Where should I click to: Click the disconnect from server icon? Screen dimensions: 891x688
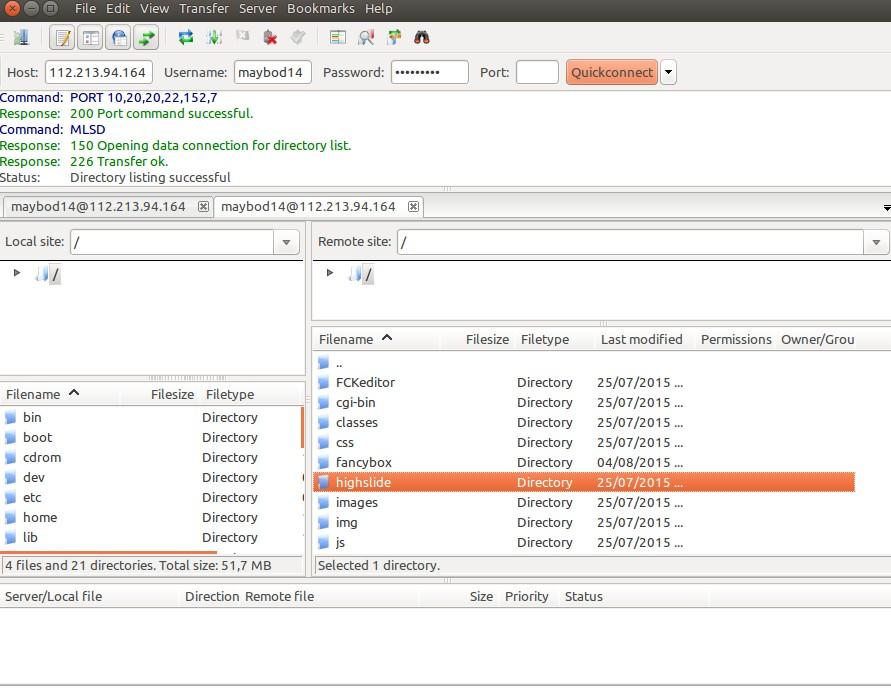click(270, 37)
